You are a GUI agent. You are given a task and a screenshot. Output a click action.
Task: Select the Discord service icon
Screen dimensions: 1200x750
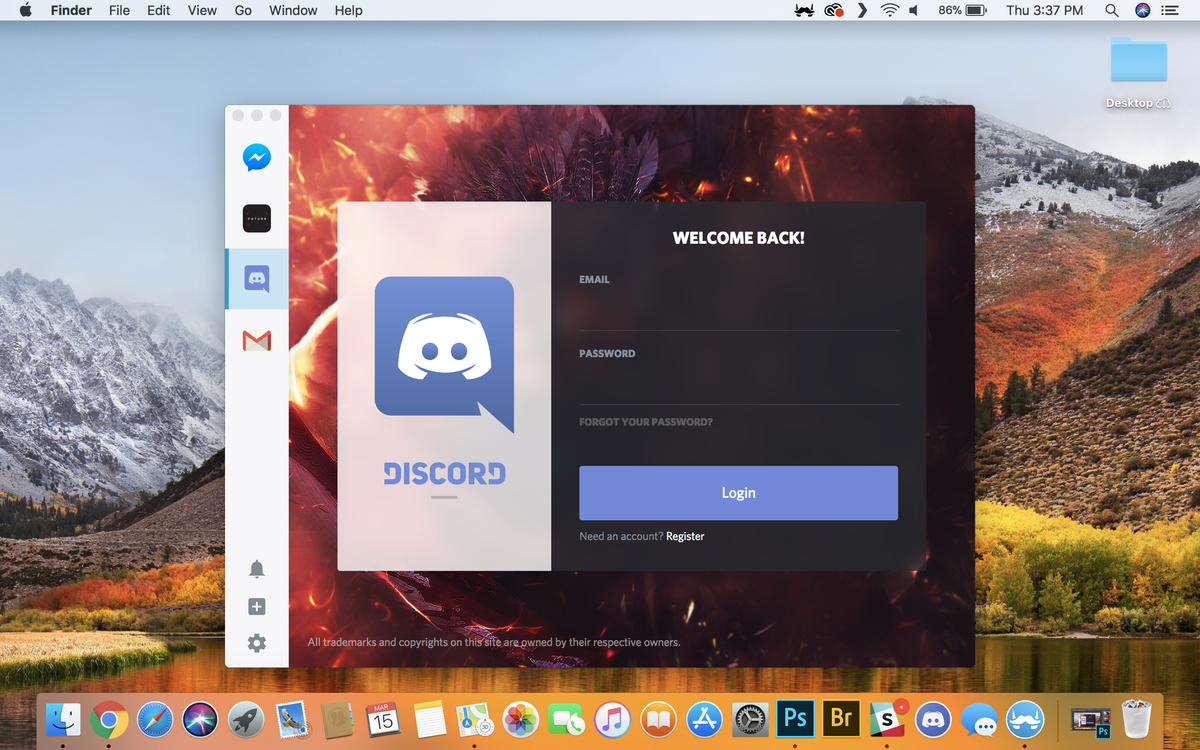coord(257,280)
